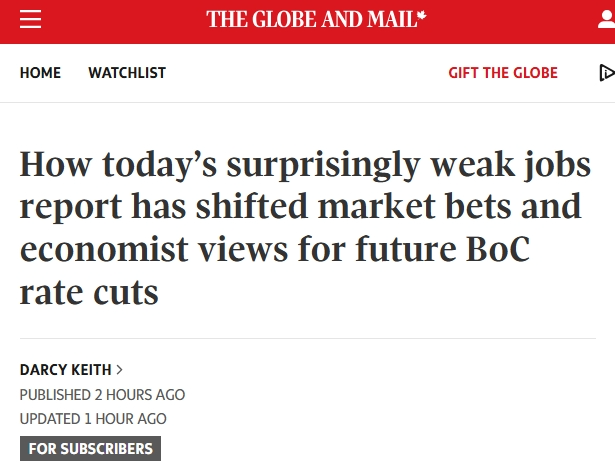Image resolution: width=615 pixels, height=476 pixels.
Task: Click the UPDATED 1 HOUR AGO timestamp
Action: [93, 419]
